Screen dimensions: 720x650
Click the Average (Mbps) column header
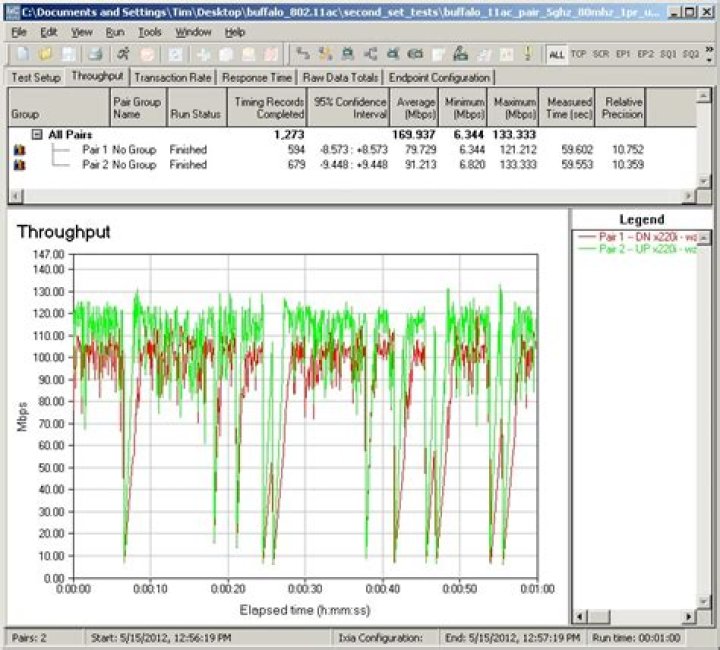click(x=415, y=107)
